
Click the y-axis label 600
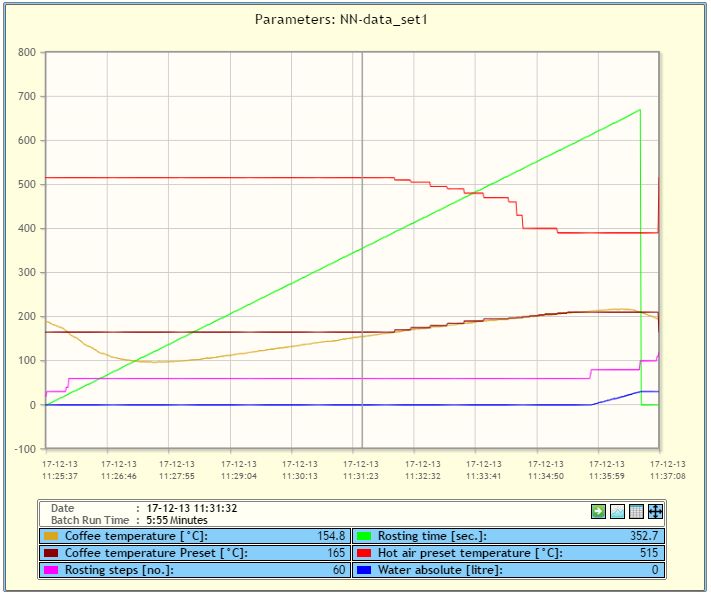[x=27, y=140]
